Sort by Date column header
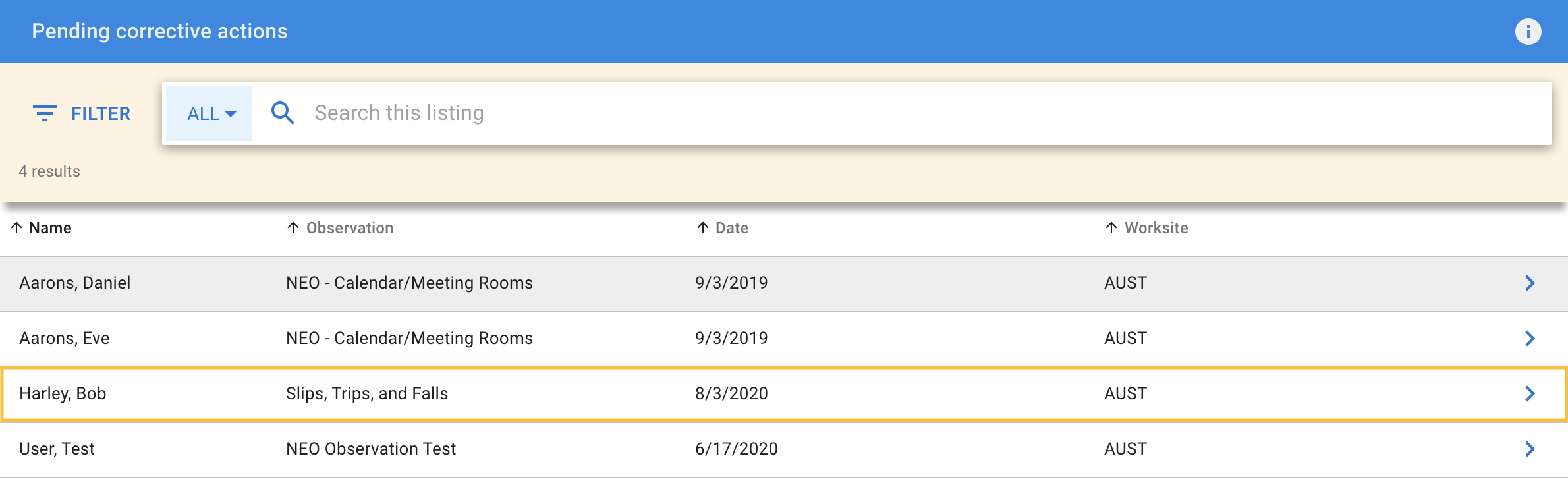This screenshot has height=481, width=1568. (732, 228)
